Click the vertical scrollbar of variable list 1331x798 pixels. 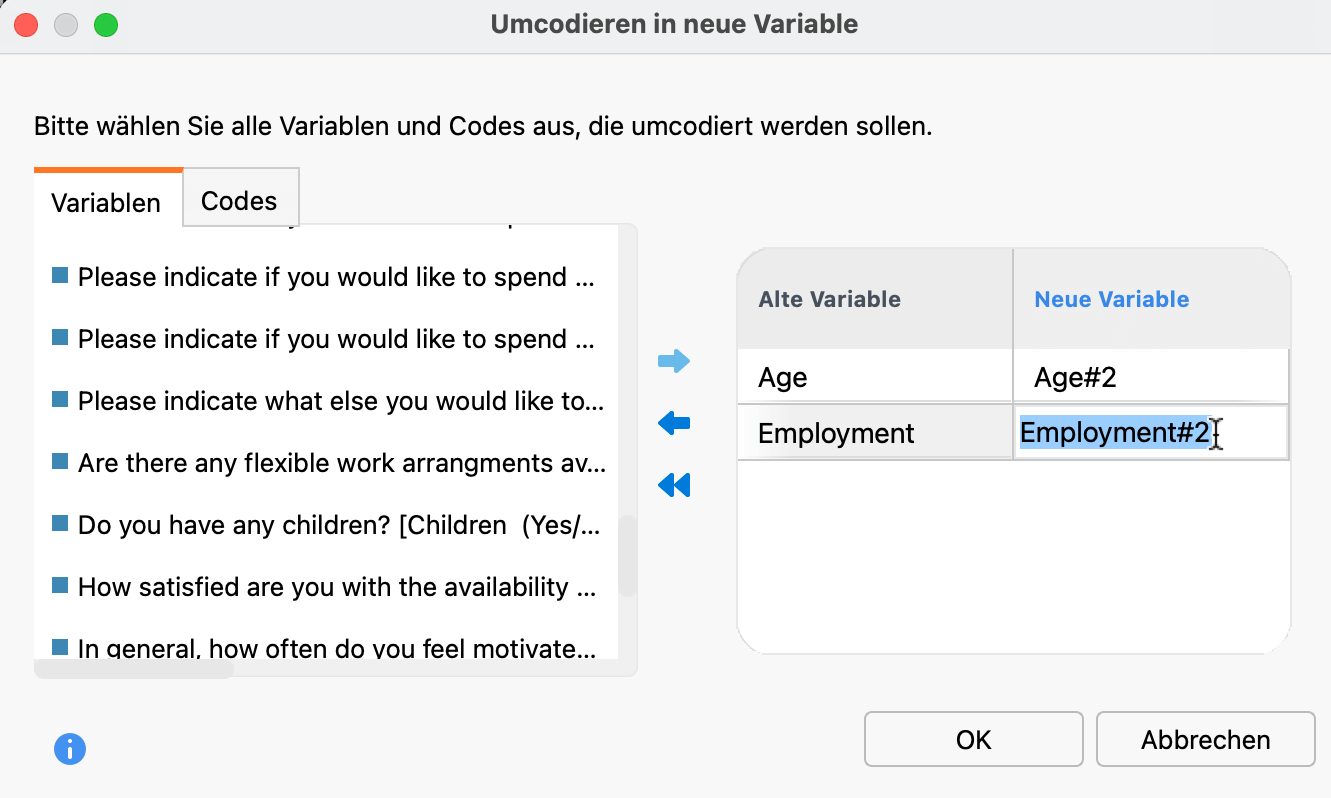(627, 555)
